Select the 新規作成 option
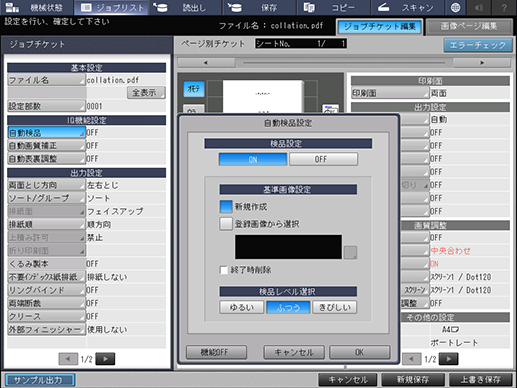Image resolution: width=517 pixels, height=388 pixels. [226, 207]
